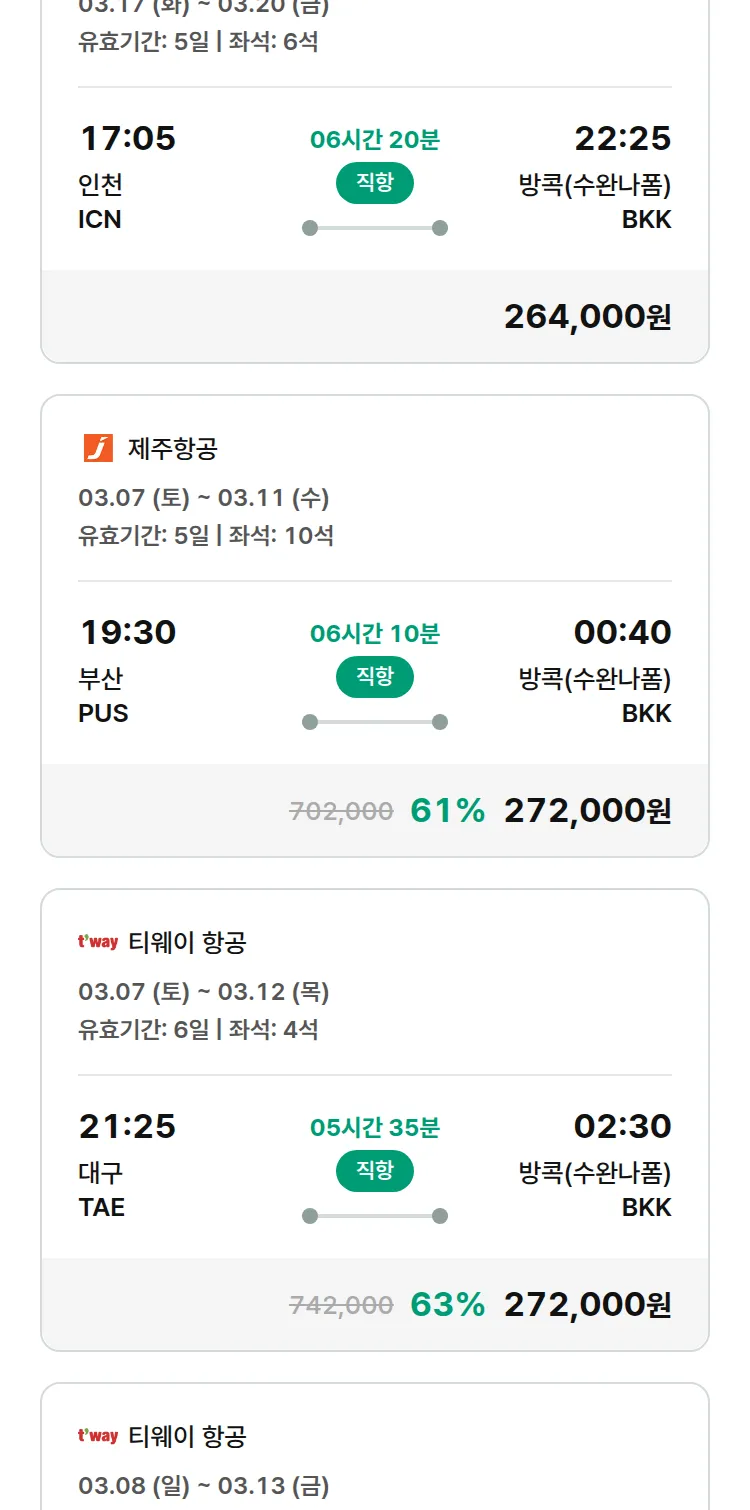Viewport: 750px width, 1510px height.
Task: Select the 264,000원 price for the Incheon flight
Action: (x=587, y=316)
